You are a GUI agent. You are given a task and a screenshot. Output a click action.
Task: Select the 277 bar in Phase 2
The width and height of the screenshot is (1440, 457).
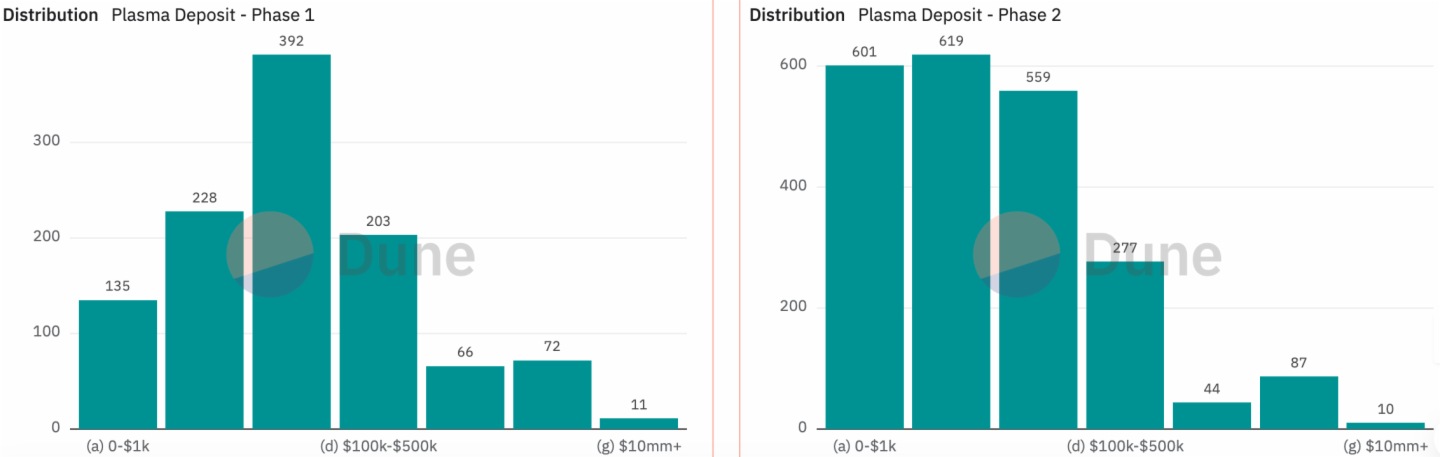click(x=1125, y=345)
